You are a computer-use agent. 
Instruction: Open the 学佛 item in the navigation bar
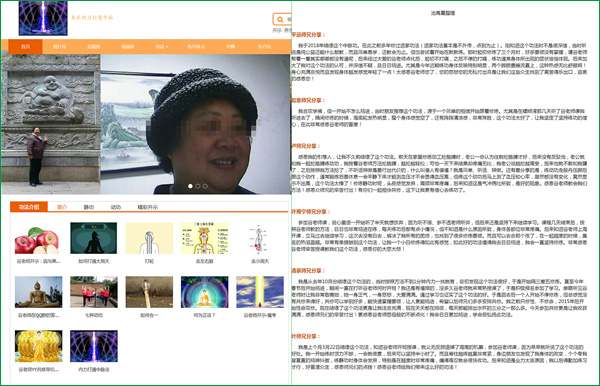(x=230, y=47)
